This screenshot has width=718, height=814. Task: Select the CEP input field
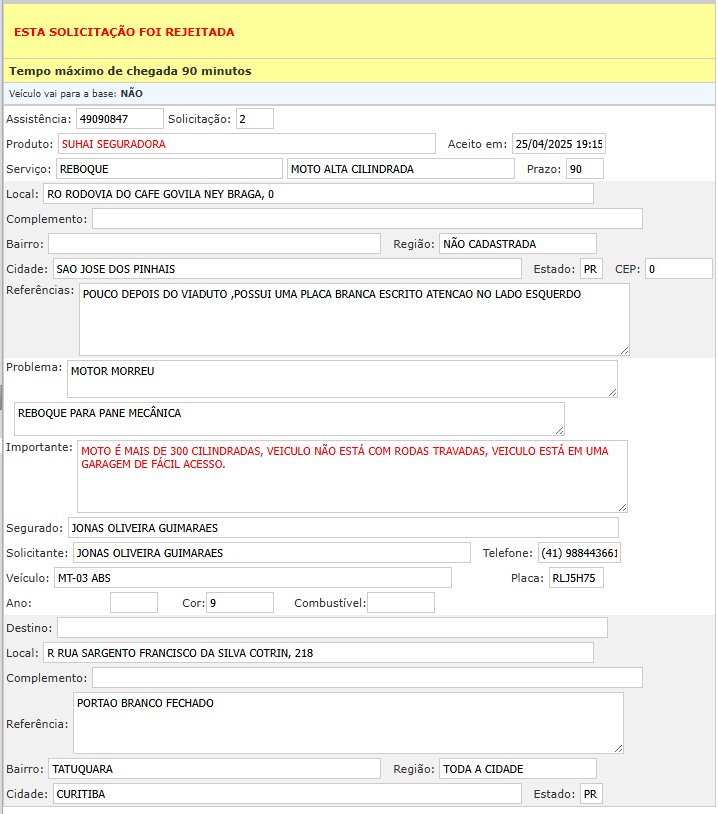pyautogui.click(x=678, y=269)
